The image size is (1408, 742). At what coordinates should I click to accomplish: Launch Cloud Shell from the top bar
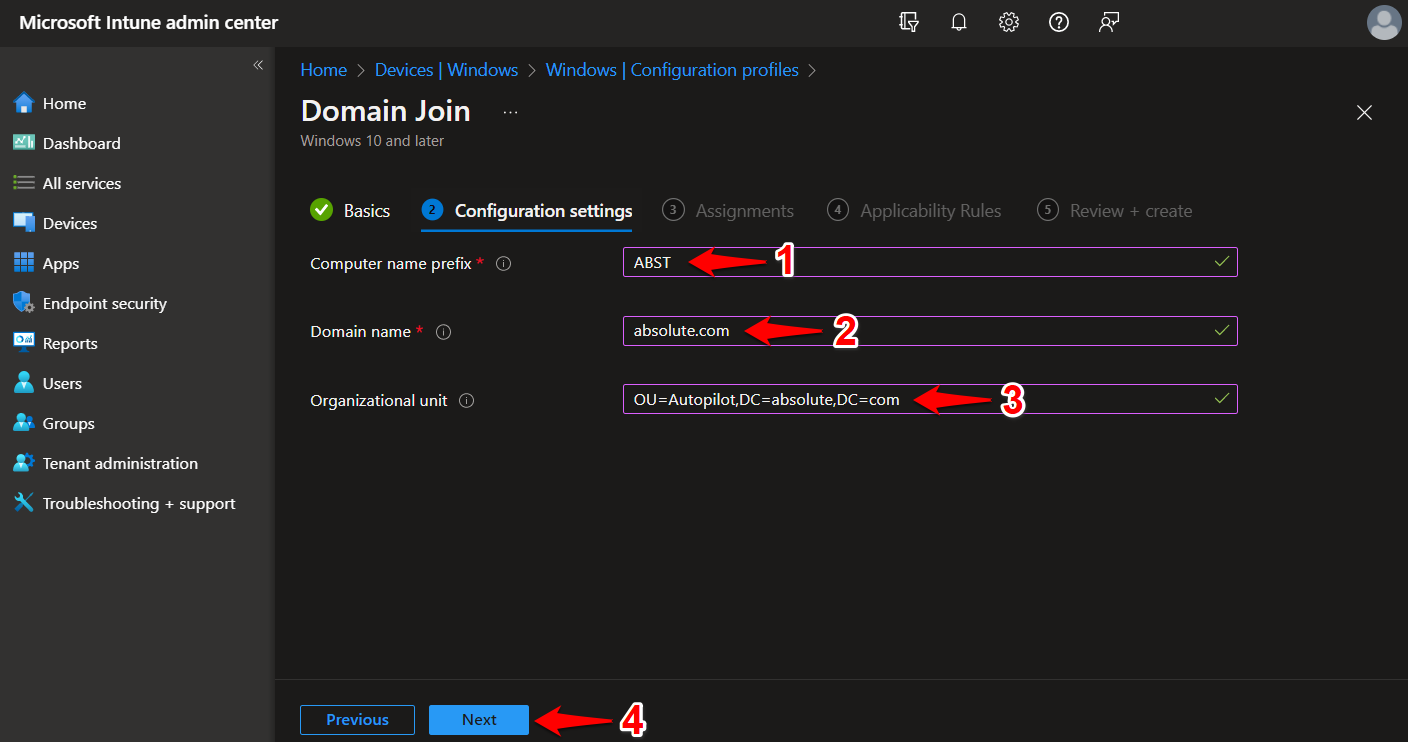coord(909,21)
